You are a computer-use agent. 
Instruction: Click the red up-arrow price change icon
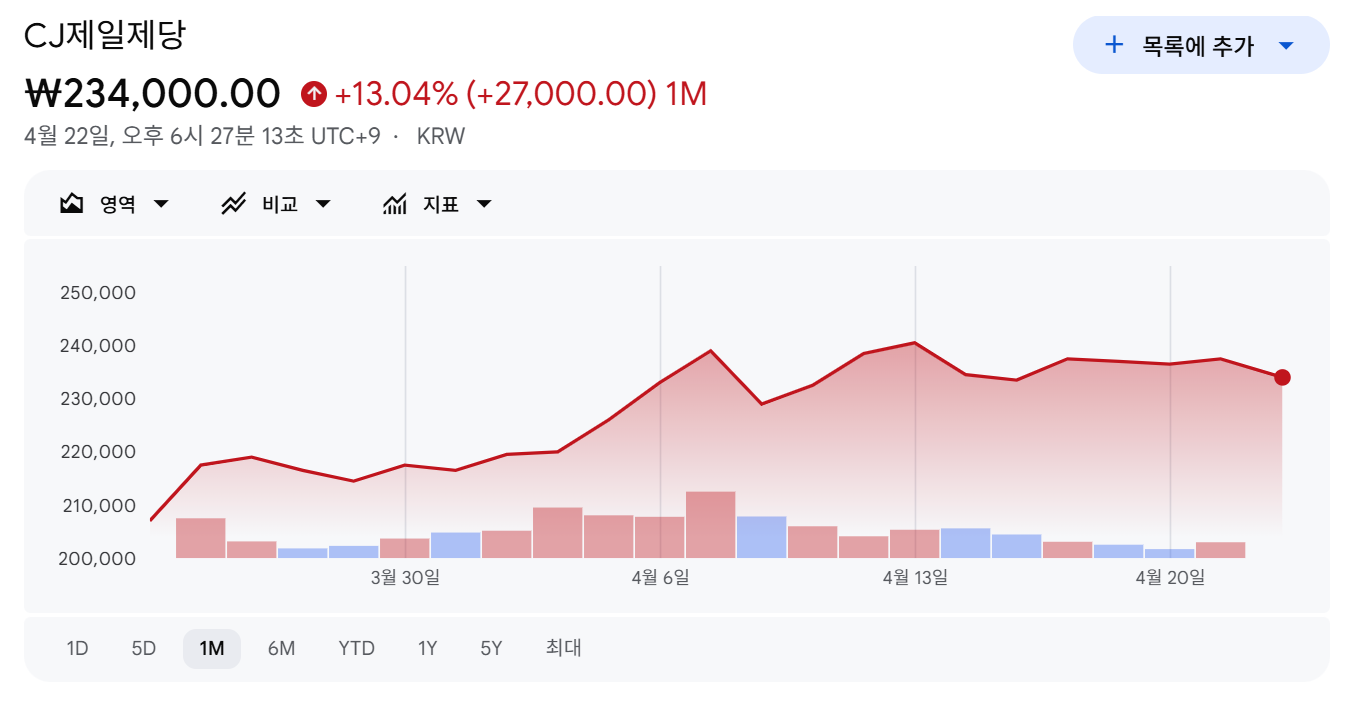(x=314, y=94)
